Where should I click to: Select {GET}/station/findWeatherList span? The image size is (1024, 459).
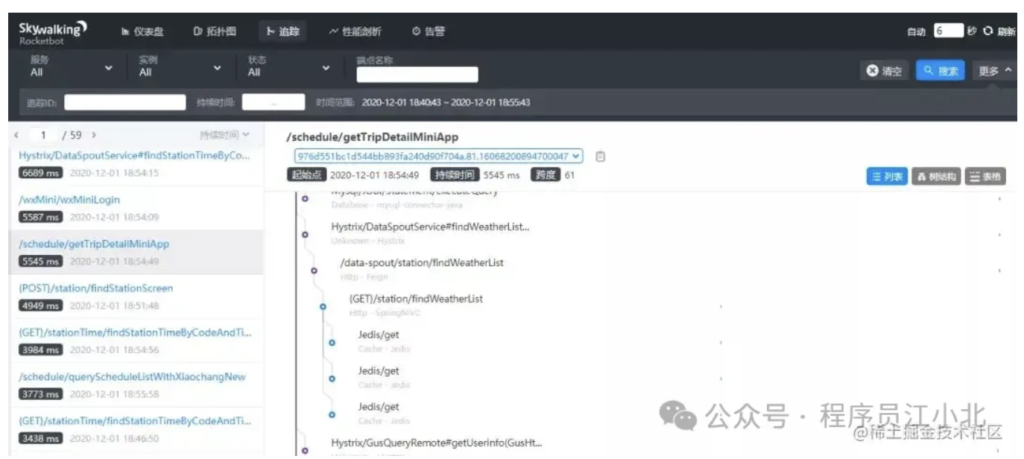(416, 298)
